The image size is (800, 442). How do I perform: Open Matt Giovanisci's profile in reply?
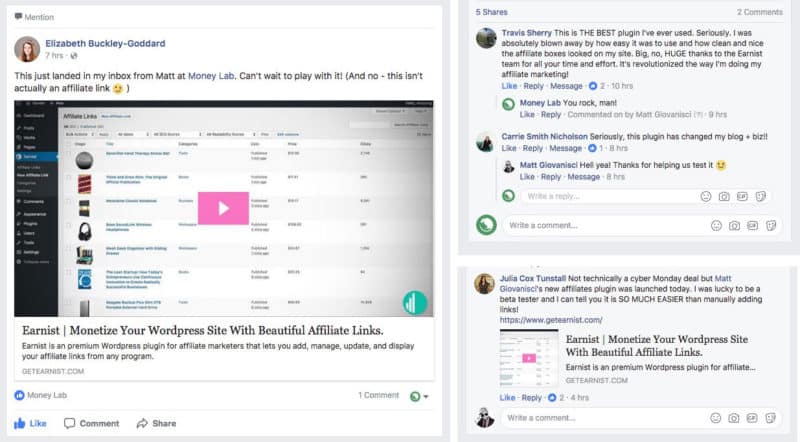point(548,165)
